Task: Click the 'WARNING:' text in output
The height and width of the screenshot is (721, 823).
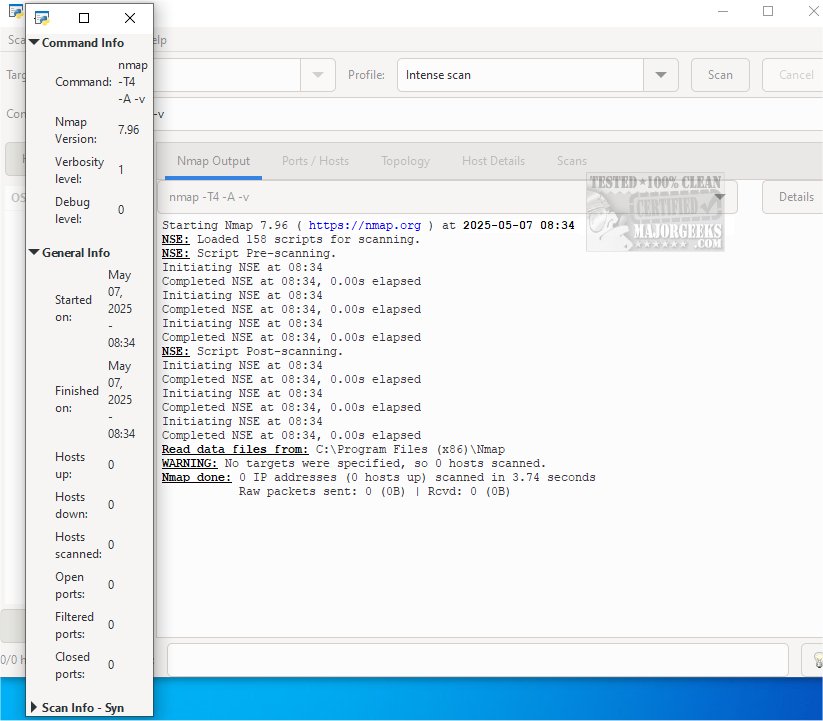Action: pos(189,463)
